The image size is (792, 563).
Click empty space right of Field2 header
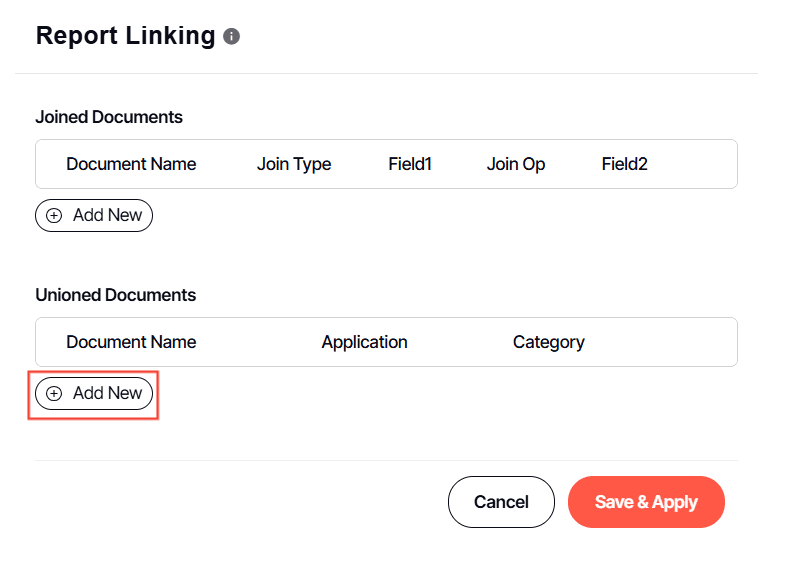click(x=693, y=164)
